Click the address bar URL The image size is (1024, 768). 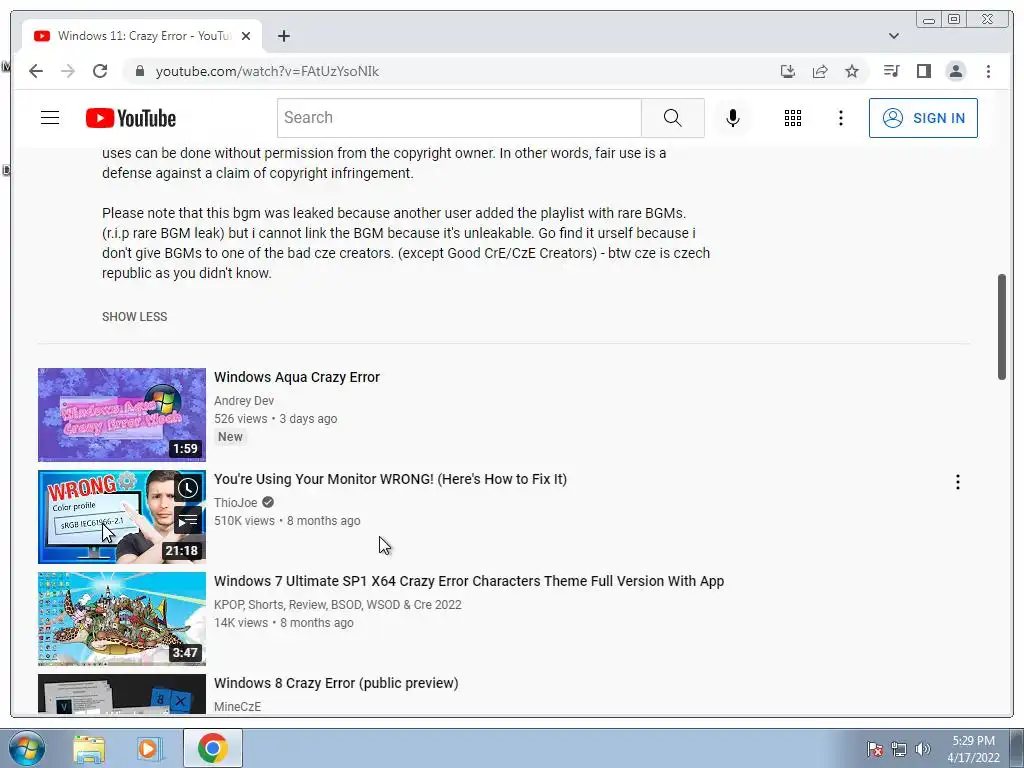(267, 71)
